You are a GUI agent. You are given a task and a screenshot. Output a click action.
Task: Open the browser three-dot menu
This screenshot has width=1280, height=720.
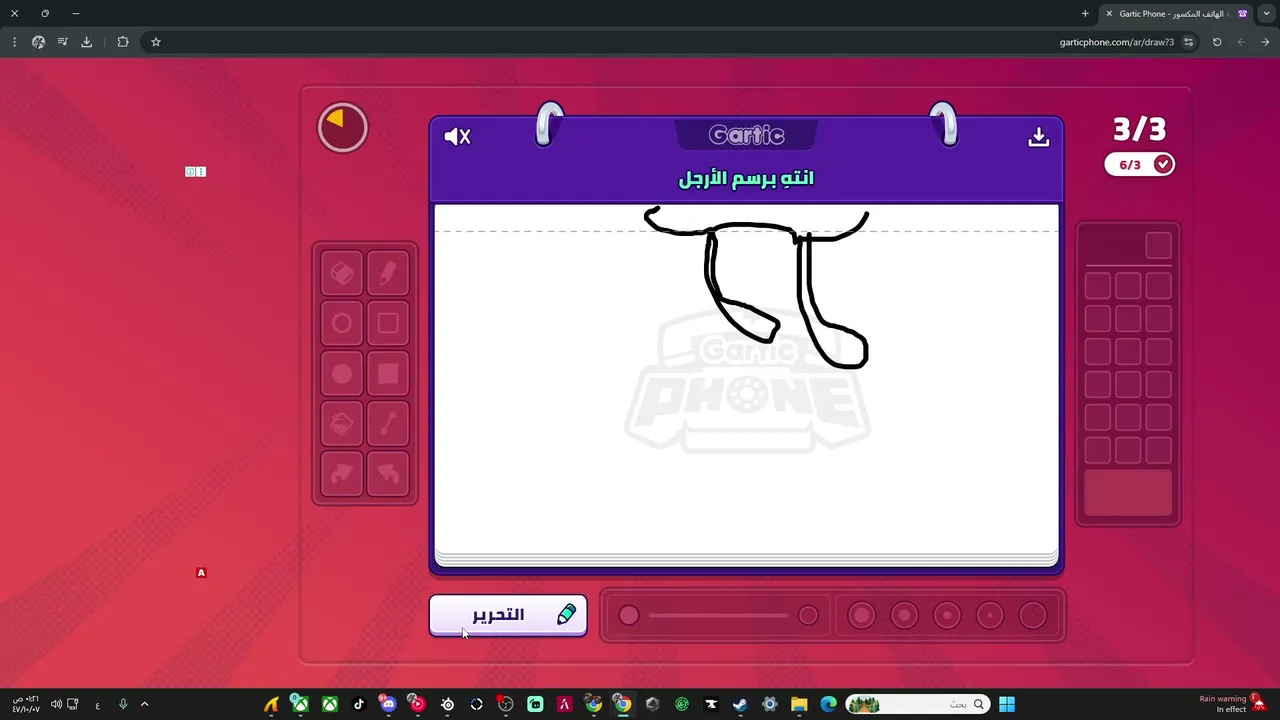click(14, 42)
